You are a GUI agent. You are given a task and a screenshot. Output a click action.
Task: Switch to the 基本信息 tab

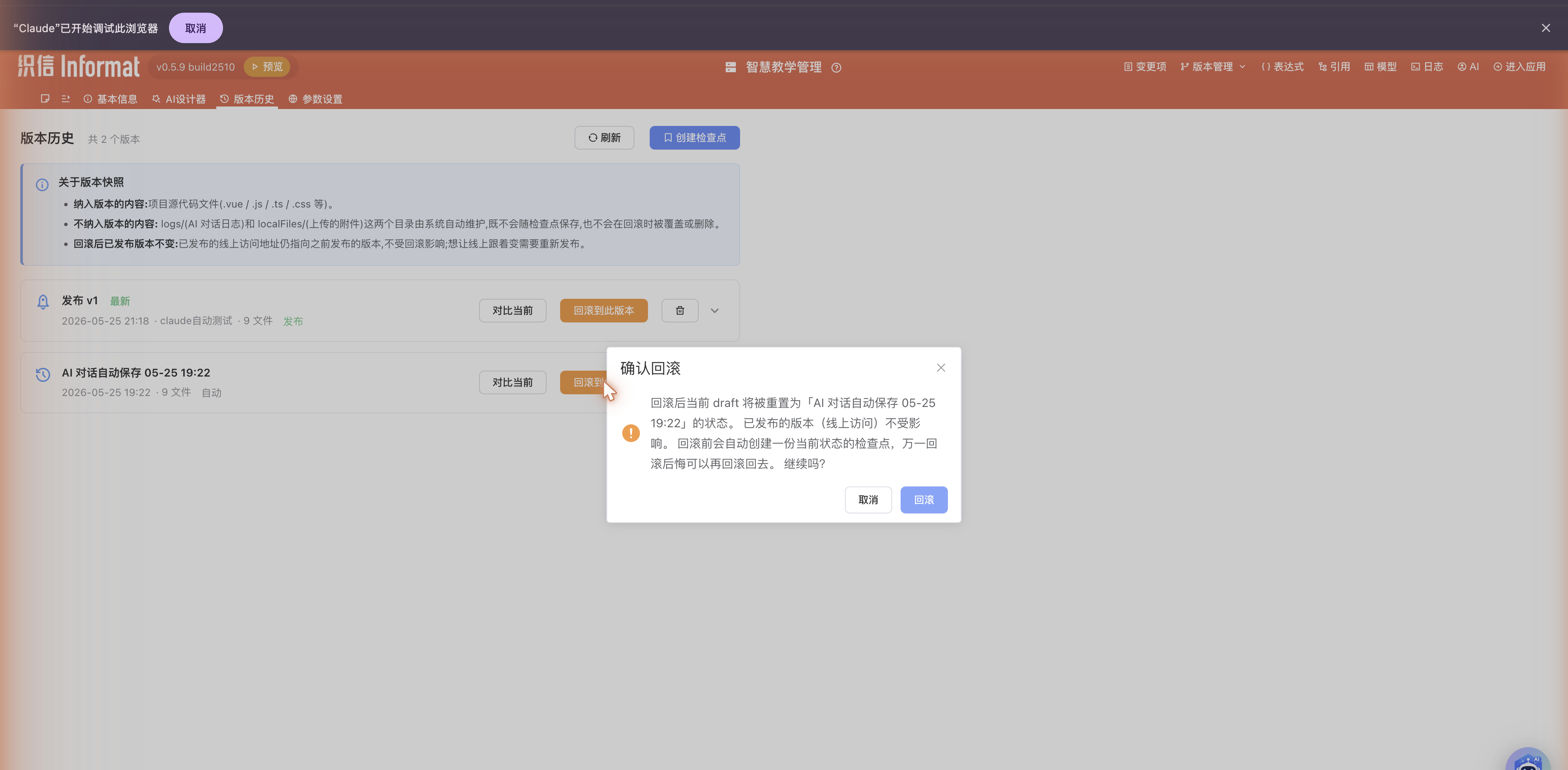click(x=110, y=99)
